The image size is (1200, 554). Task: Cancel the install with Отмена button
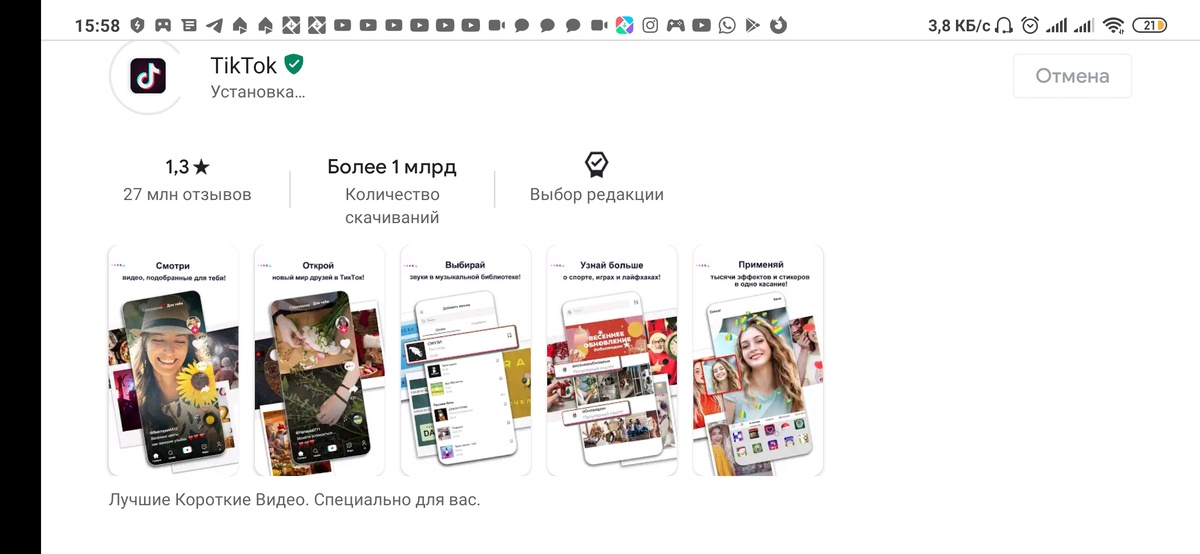1072,76
